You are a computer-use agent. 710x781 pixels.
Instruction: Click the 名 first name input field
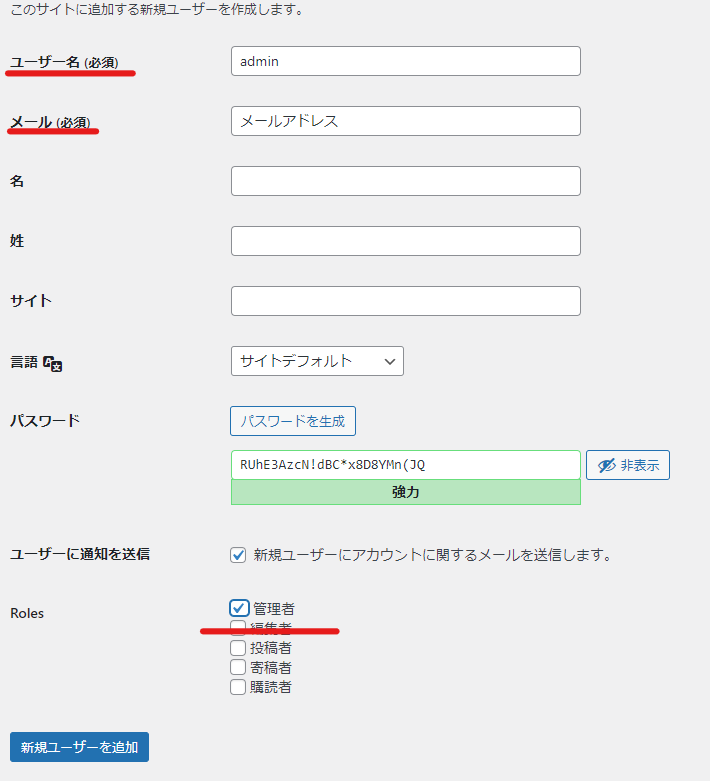[405, 181]
